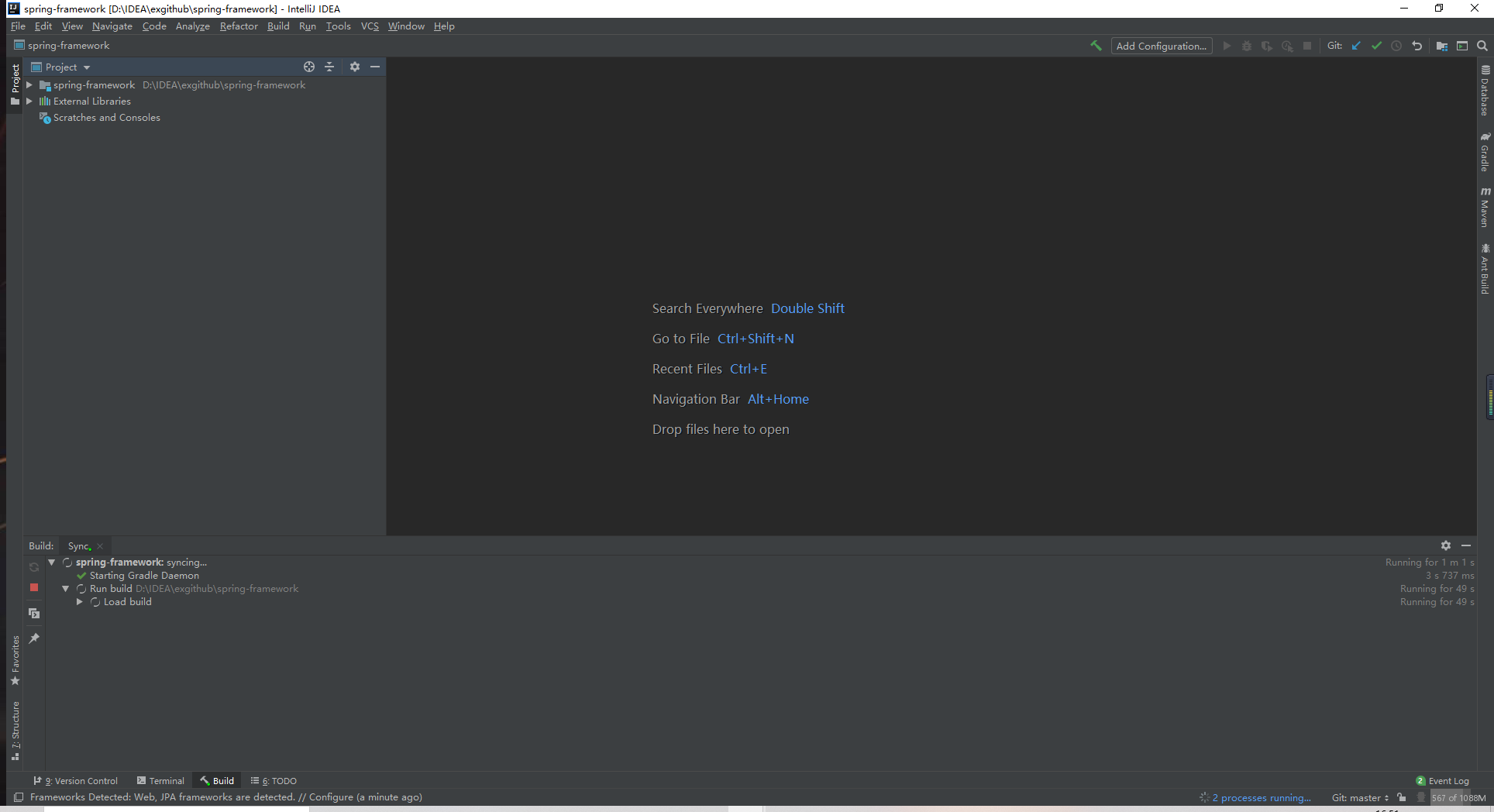Click Run Anything icon in toolbar

click(x=1462, y=46)
